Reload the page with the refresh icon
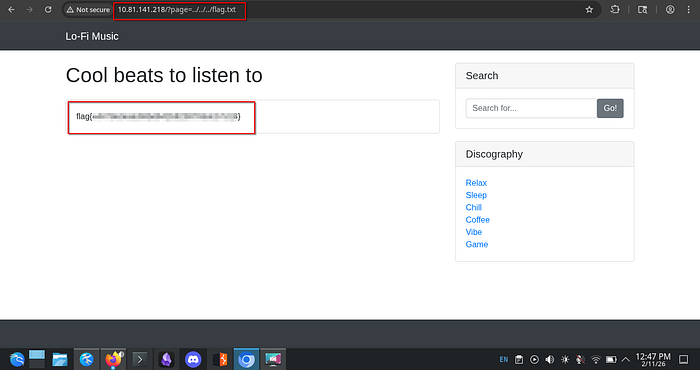The height and width of the screenshot is (370, 700). point(48,9)
